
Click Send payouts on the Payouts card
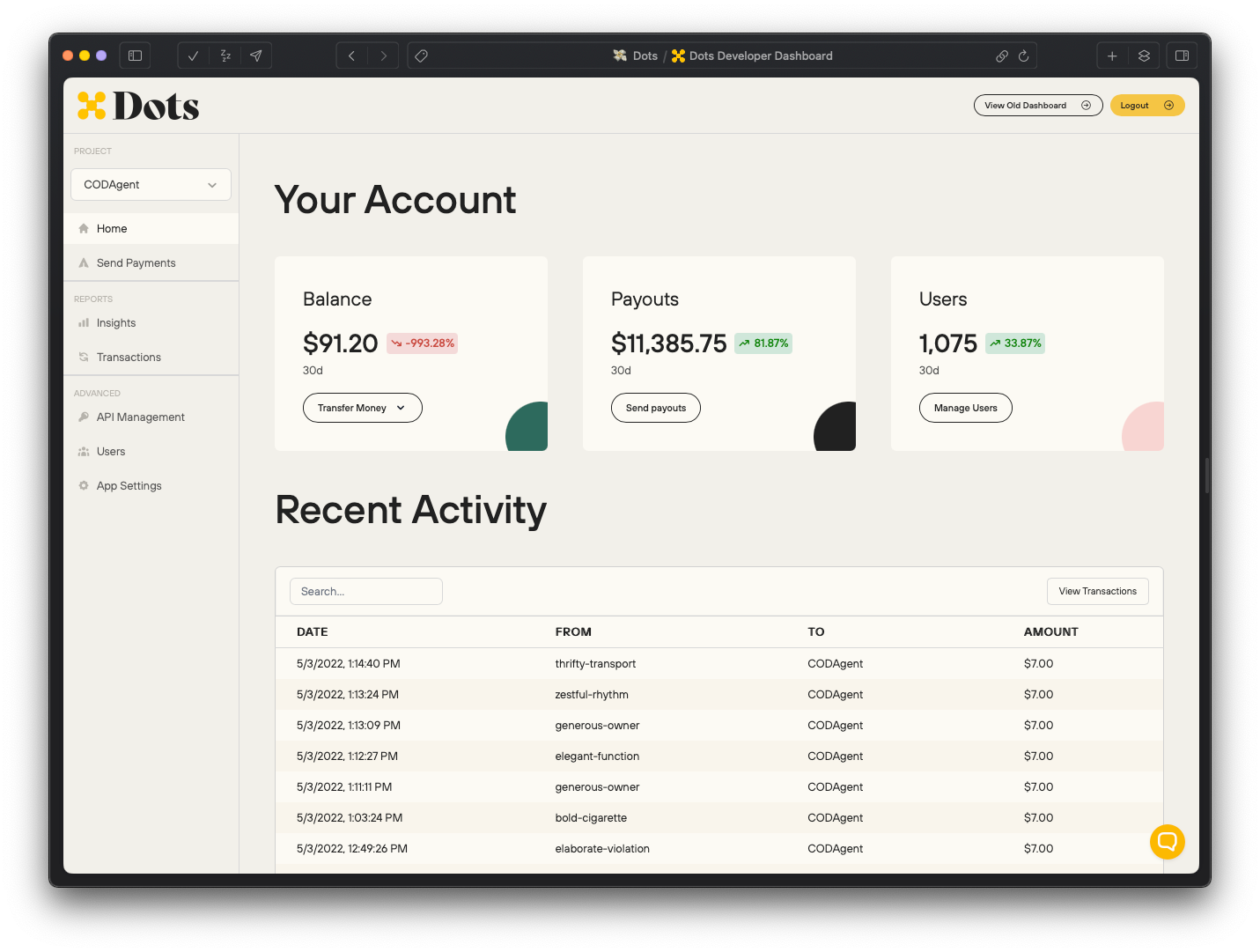tap(655, 408)
